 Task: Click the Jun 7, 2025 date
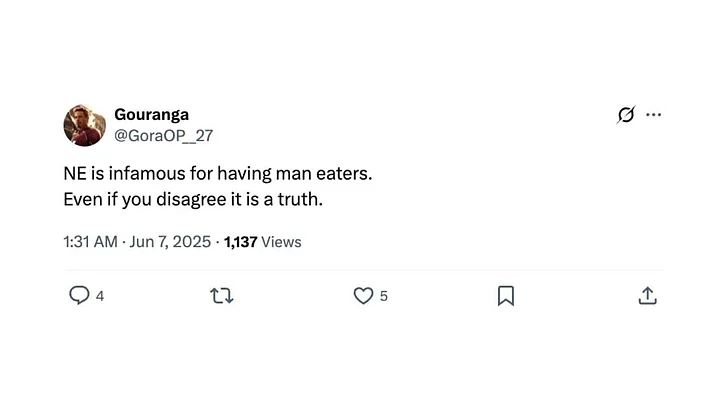tap(171, 242)
